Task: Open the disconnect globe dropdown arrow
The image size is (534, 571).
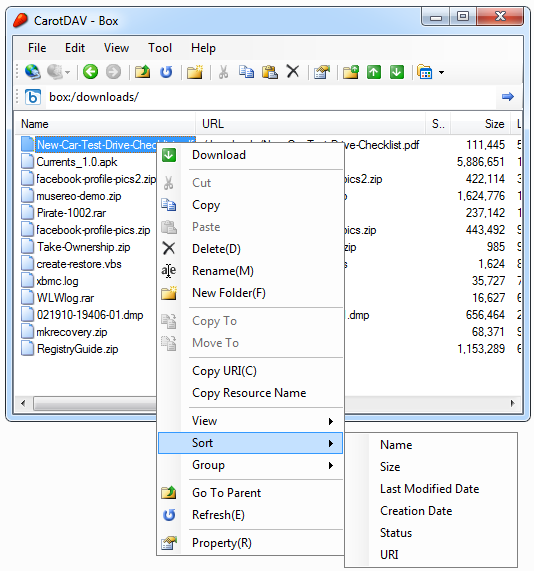Action: click(x=68, y=72)
